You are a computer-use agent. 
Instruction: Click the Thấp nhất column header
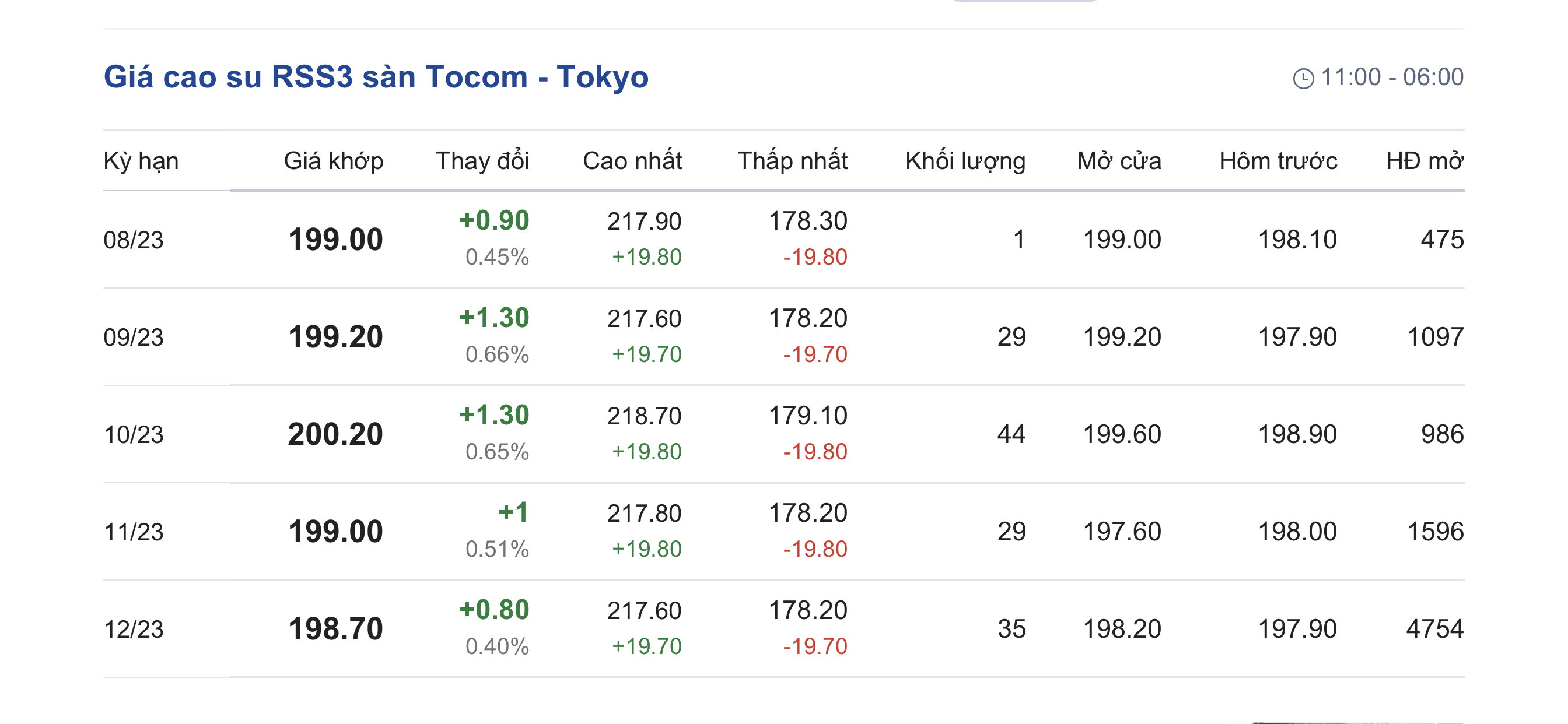pos(792,161)
